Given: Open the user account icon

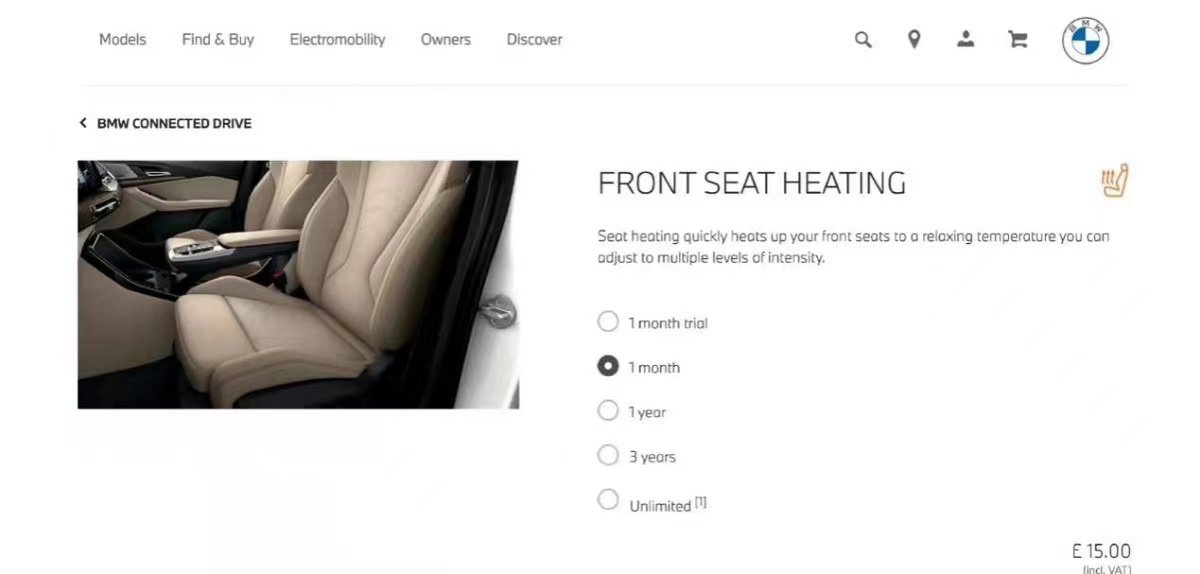Looking at the screenshot, I should [965, 39].
